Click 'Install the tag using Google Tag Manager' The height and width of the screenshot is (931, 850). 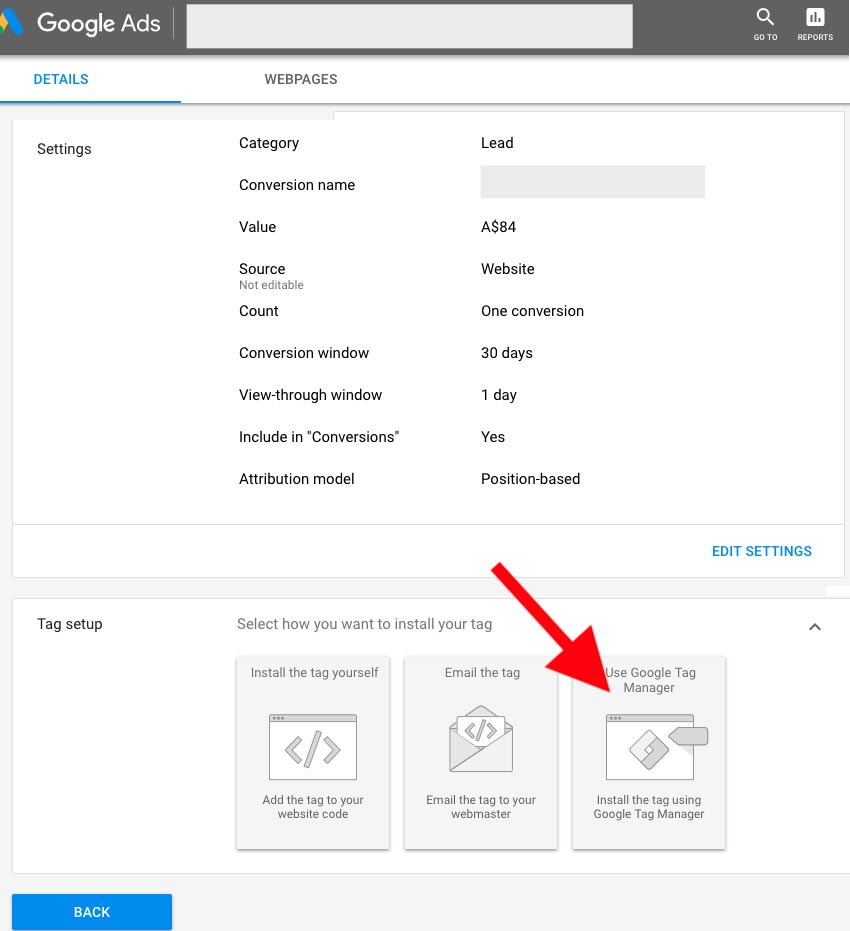click(x=649, y=807)
